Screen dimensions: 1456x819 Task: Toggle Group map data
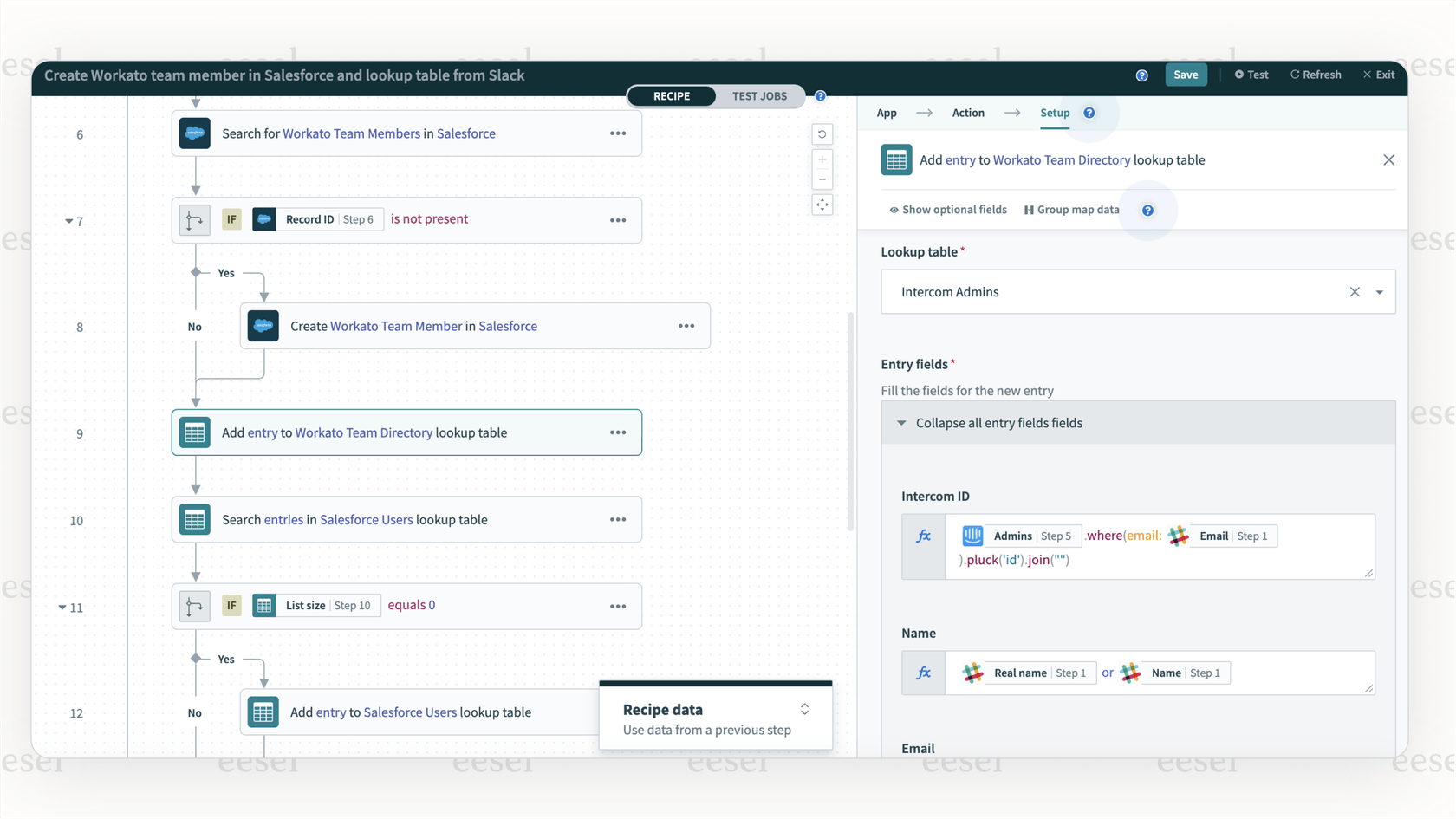pos(1071,210)
